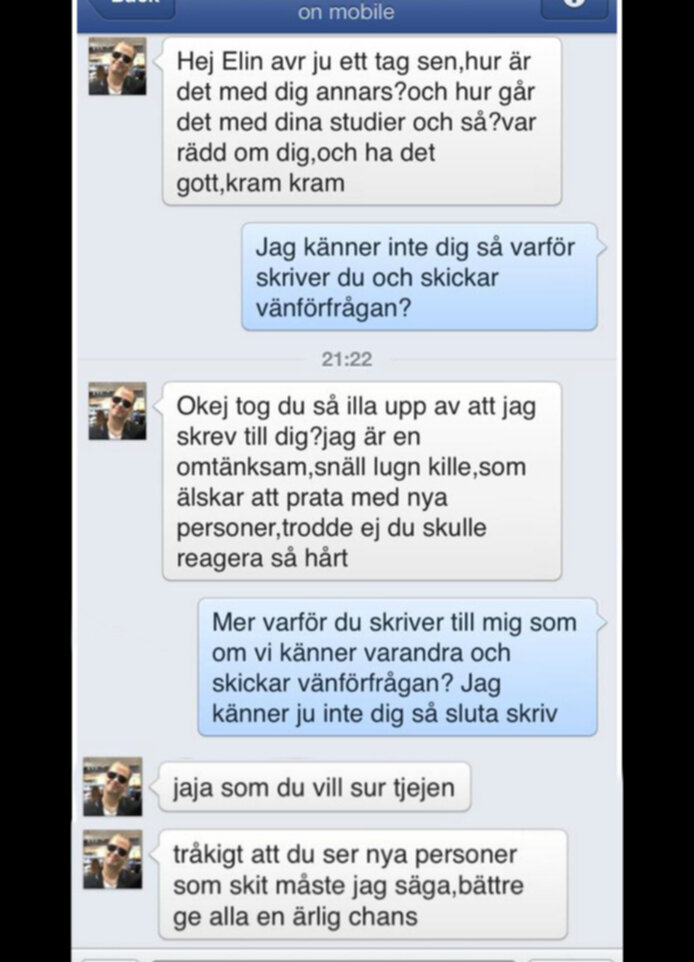Select the "jaja som du vill sur tjejen" bubble
This screenshot has height=962, width=694.
[314, 787]
